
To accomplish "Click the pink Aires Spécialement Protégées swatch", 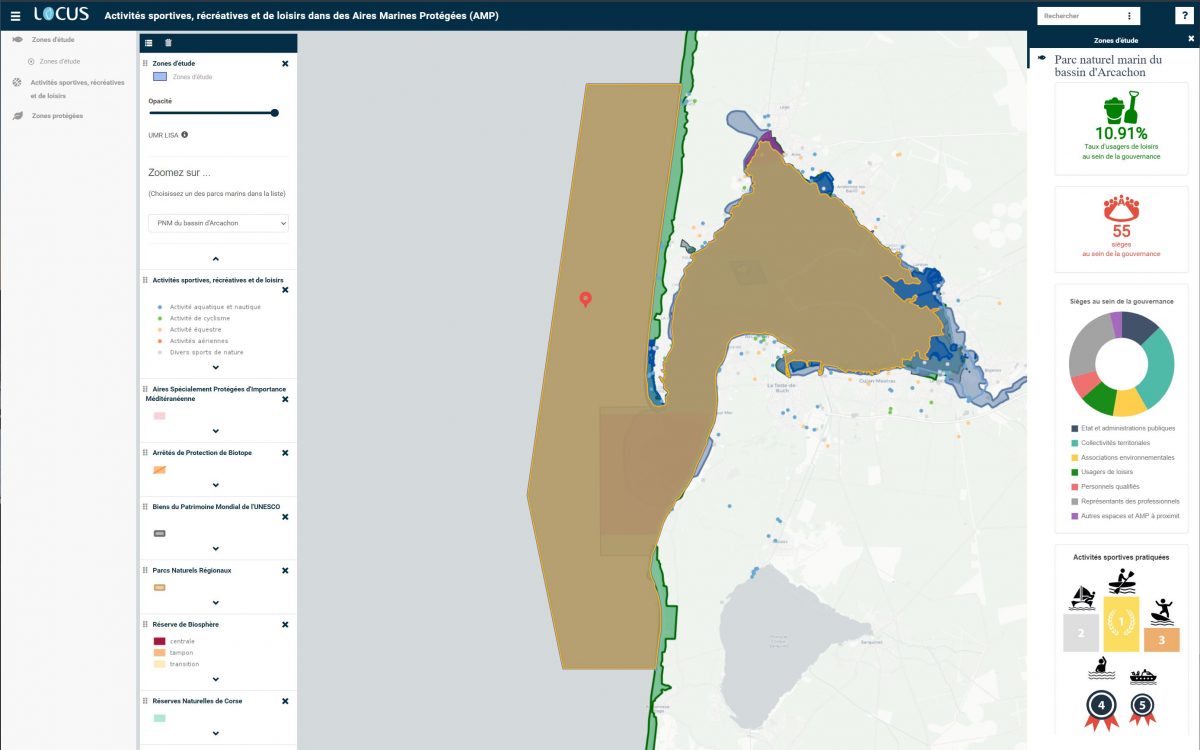I will [159, 415].
